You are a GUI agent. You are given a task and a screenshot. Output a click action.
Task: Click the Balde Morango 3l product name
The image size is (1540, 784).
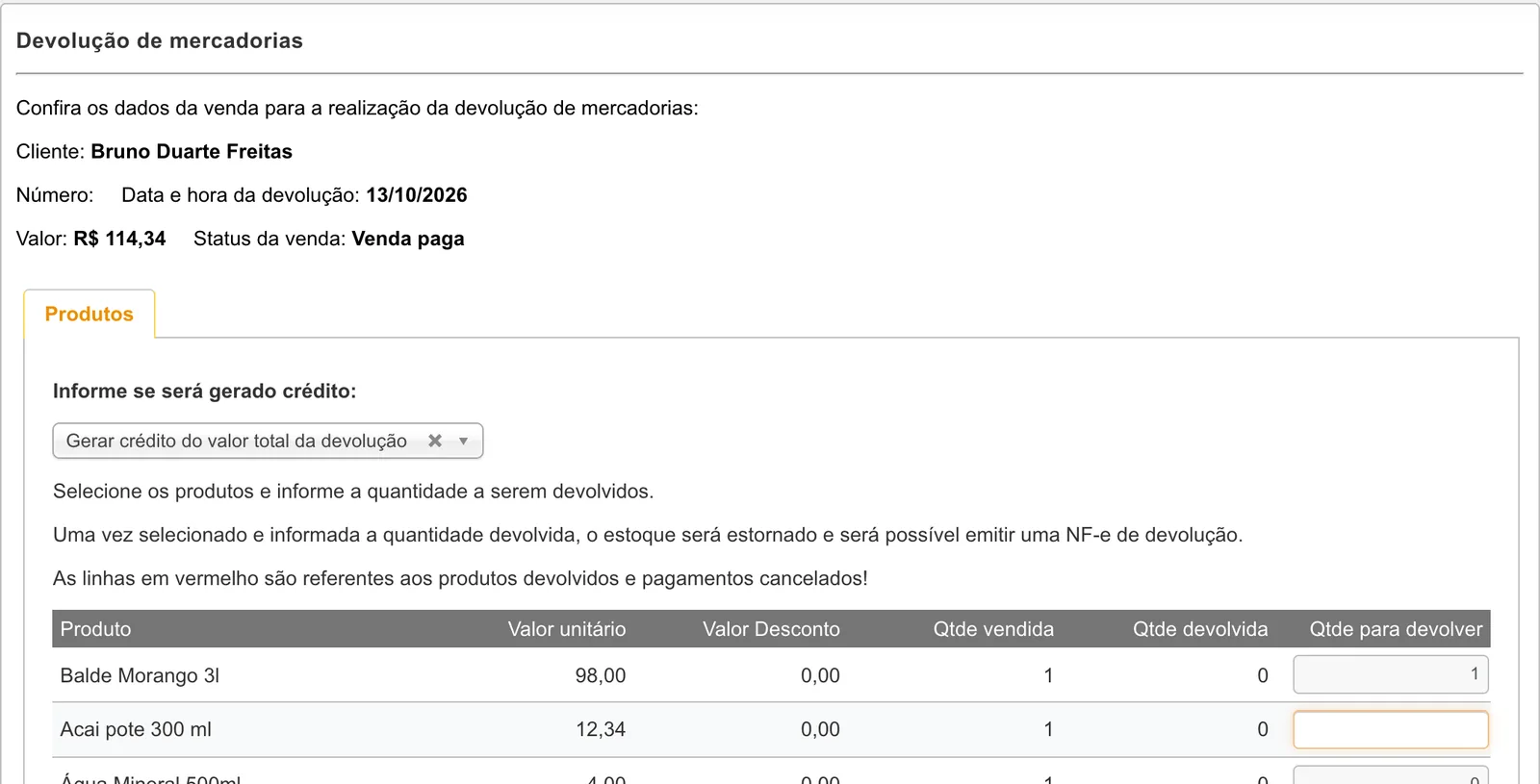(x=140, y=675)
